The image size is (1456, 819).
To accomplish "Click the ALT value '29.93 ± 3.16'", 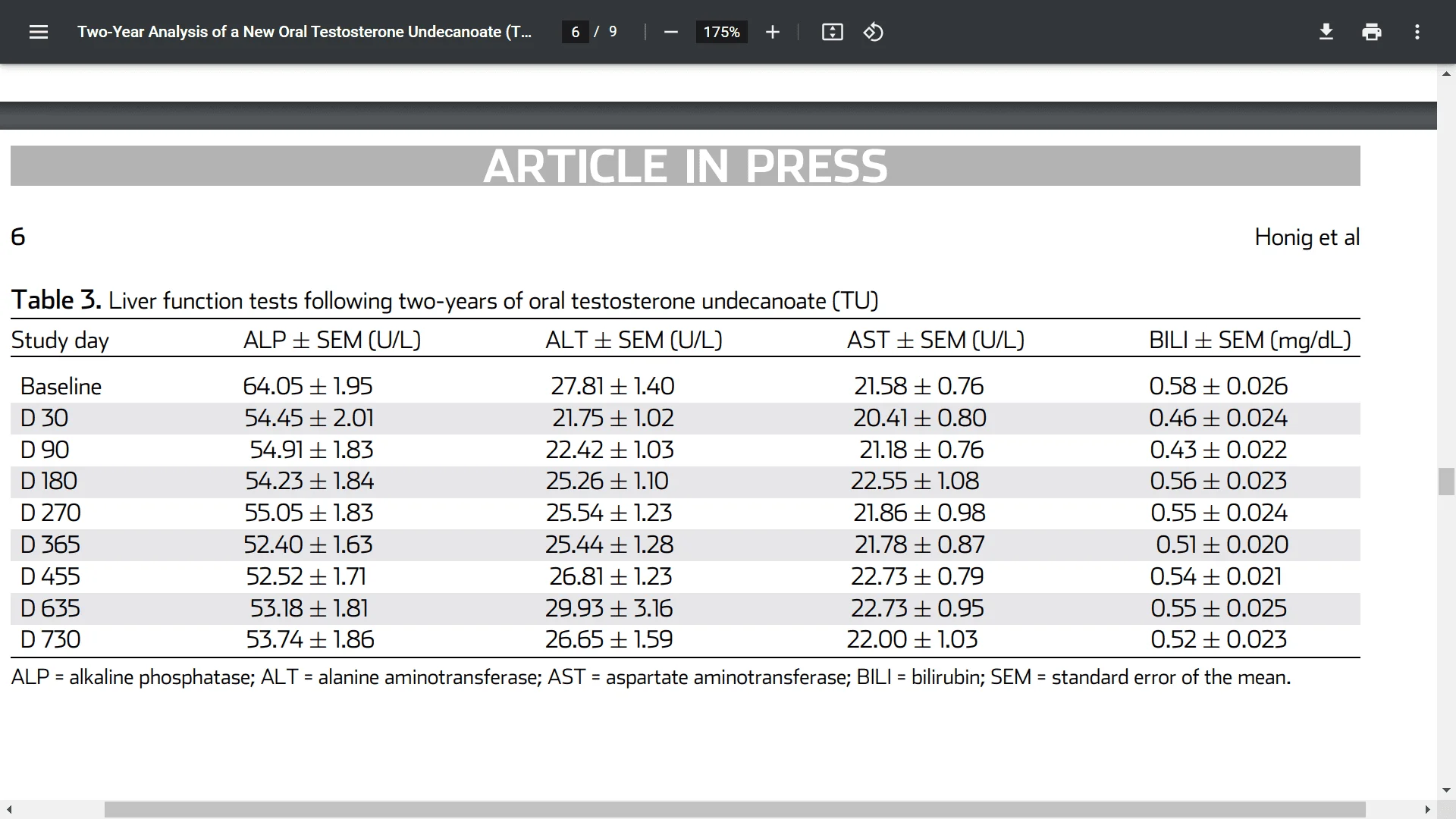I will pyautogui.click(x=609, y=609).
